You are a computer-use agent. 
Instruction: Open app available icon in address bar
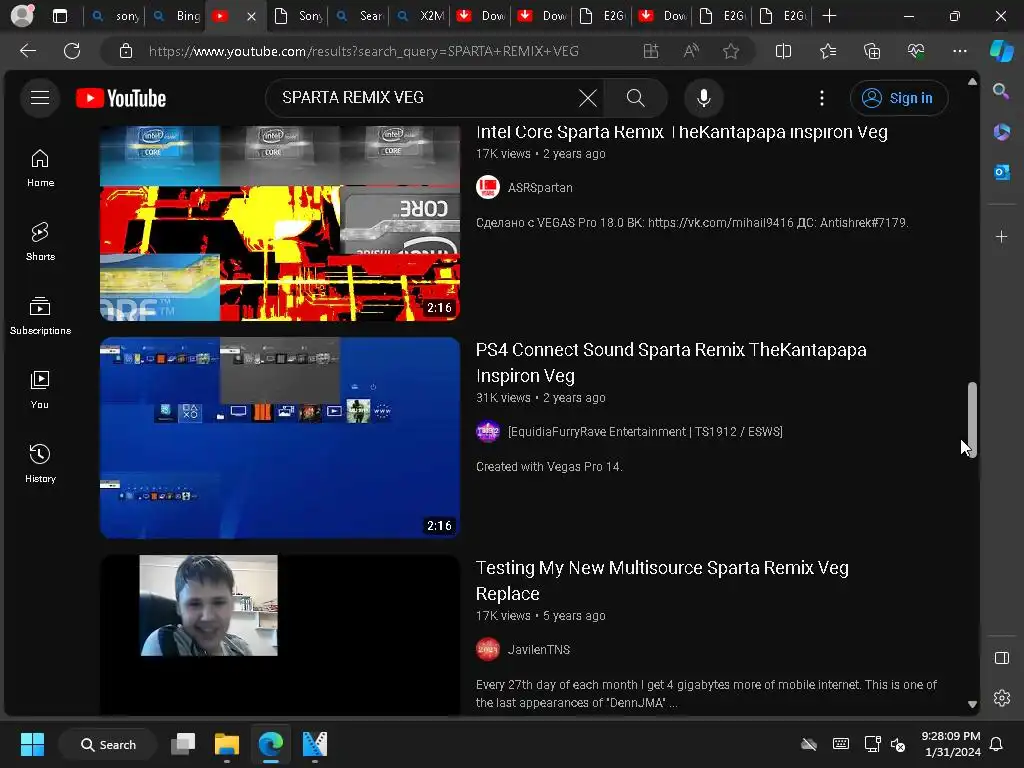[650, 51]
